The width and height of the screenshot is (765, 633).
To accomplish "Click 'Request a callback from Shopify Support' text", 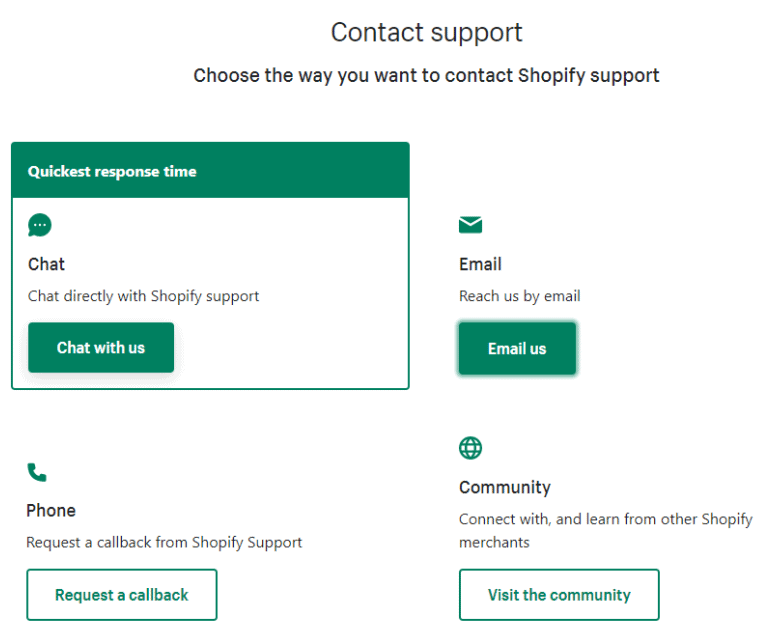I will [164, 542].
